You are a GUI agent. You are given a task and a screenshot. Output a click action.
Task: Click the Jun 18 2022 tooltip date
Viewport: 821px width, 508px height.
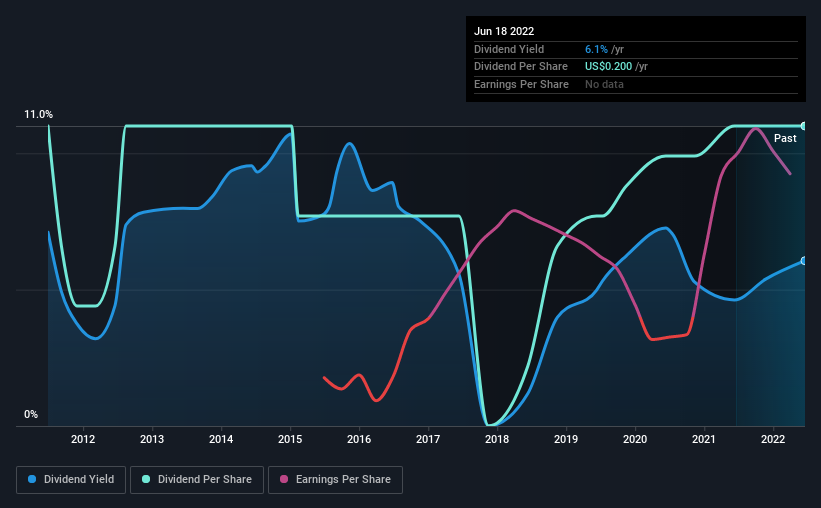click(x=504, y=31)
